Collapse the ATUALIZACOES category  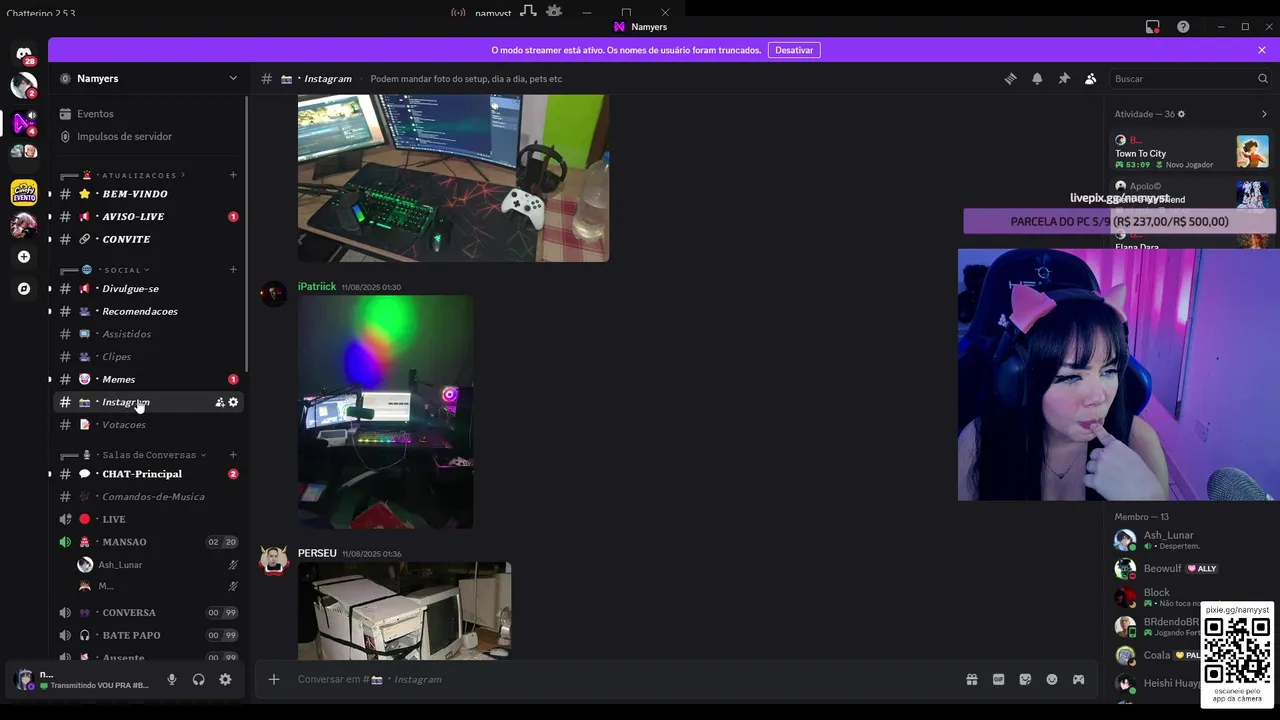pyautogui.click(x=139, y=175)
